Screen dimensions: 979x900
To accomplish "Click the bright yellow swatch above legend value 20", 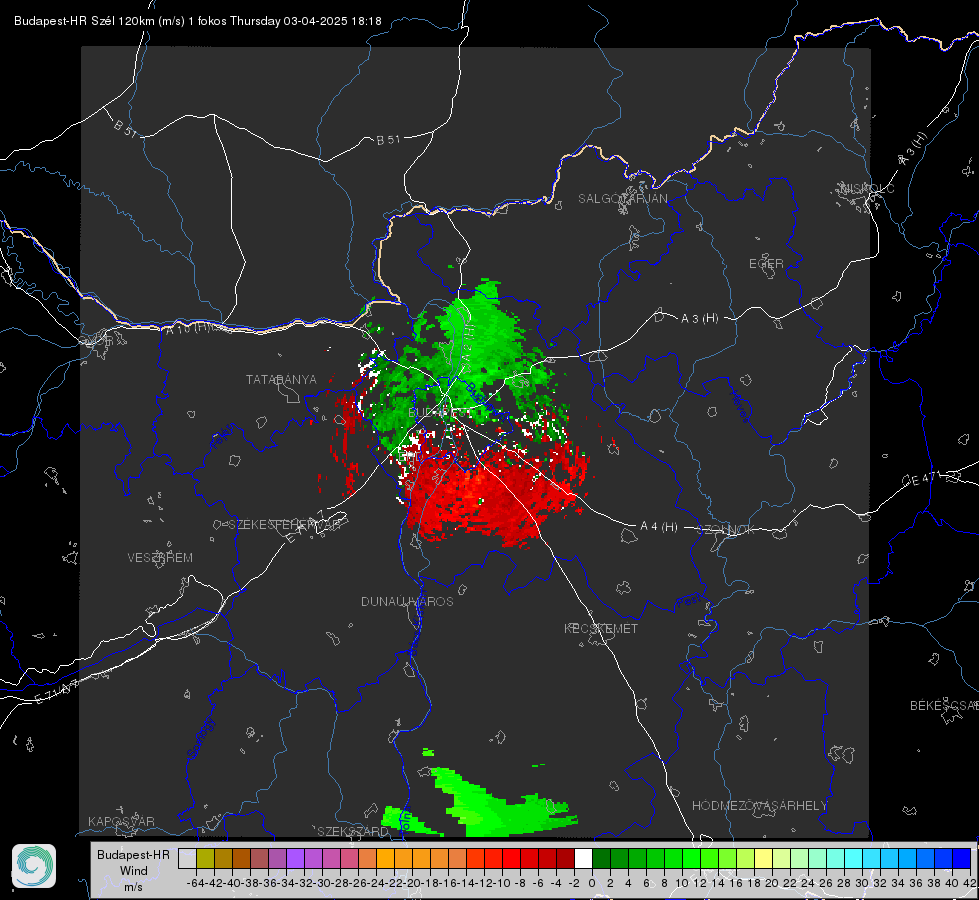I will pos(764,858).
